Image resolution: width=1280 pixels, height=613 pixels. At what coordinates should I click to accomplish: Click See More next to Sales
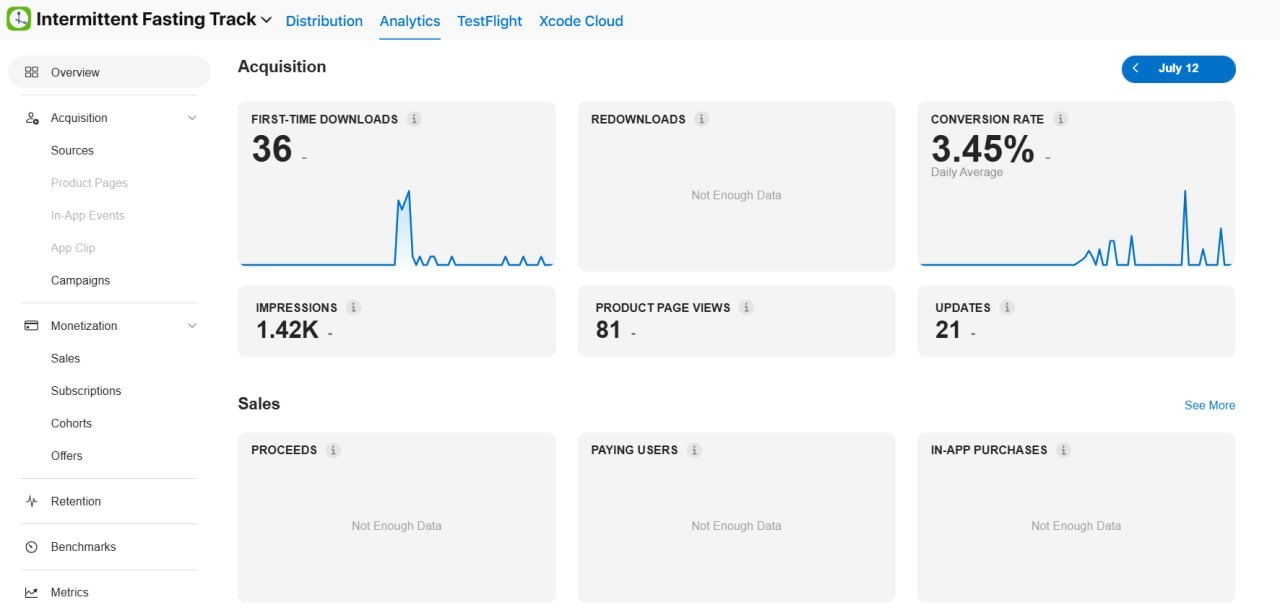pos(1209,405)
